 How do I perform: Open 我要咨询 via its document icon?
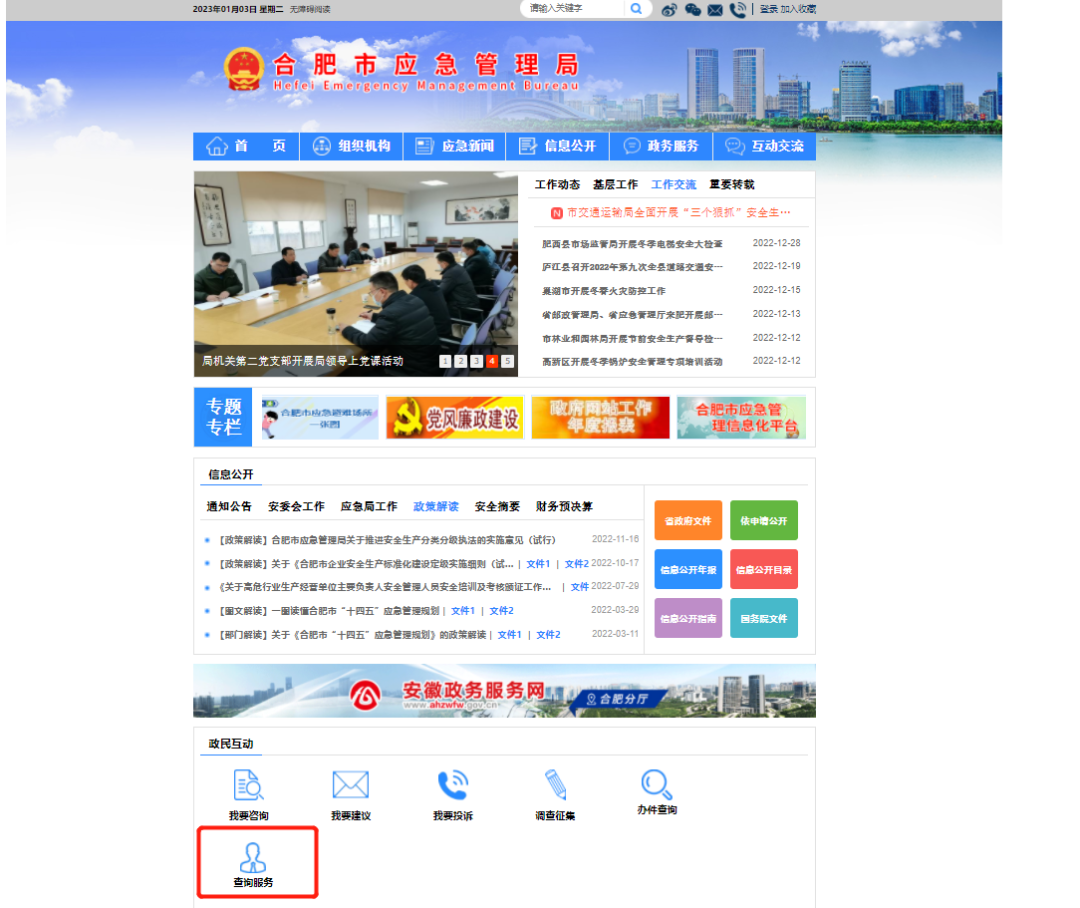pyautogui.click(x=248, y=786)
